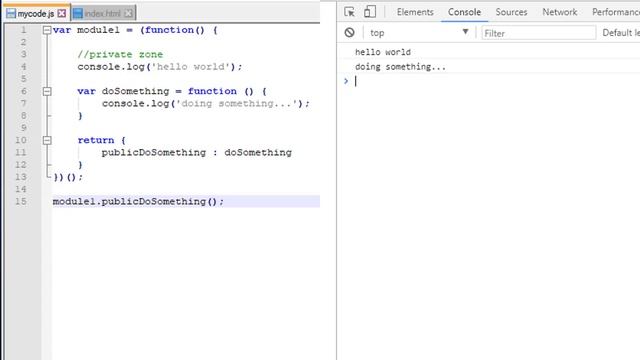This screenshot has width=640, height=360.
Task: Click the 'var module1' declaration on line 1
Action: pos(135,30)
